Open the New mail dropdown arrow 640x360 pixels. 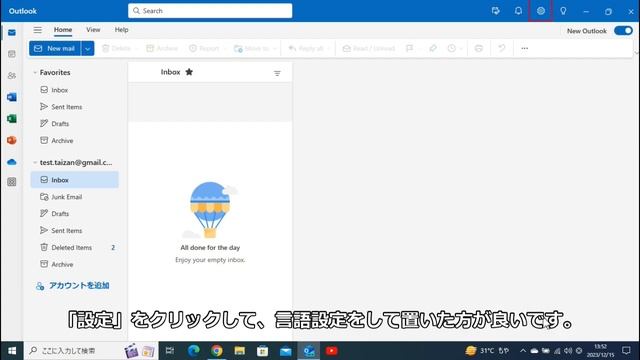(87, 49)
